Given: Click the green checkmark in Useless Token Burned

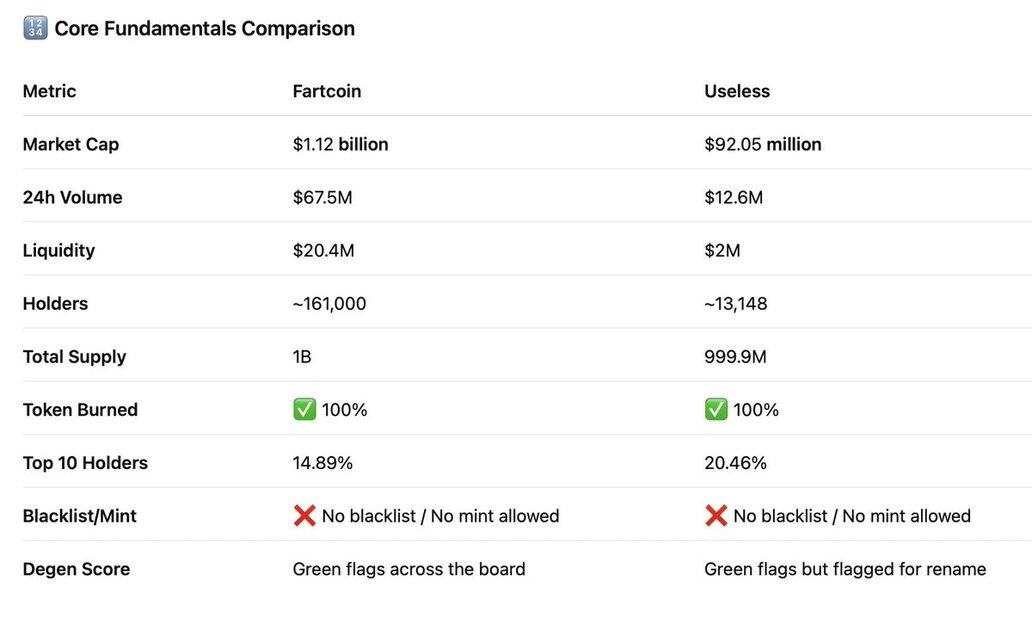Looking at the screenshot, I should (x=716, y=410).
